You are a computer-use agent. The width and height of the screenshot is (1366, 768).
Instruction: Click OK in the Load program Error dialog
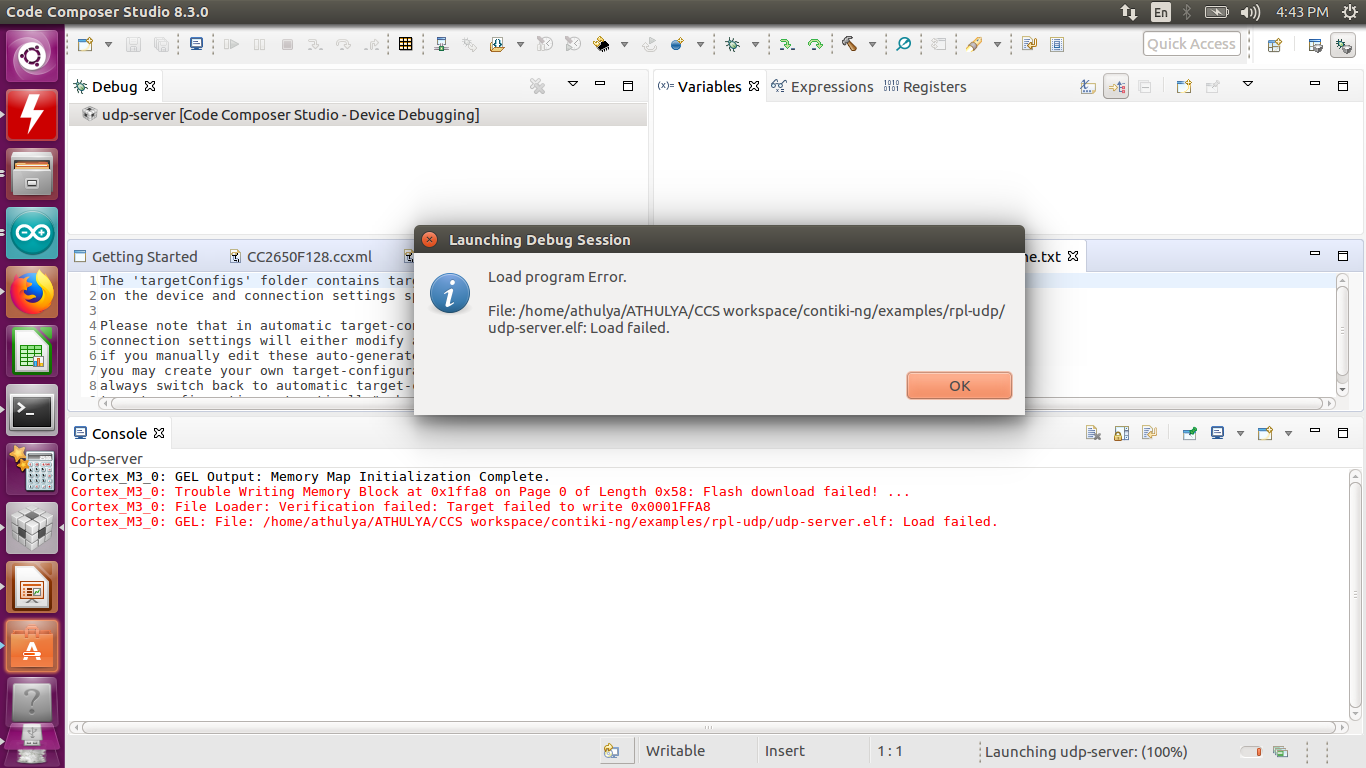click(959, 386)
